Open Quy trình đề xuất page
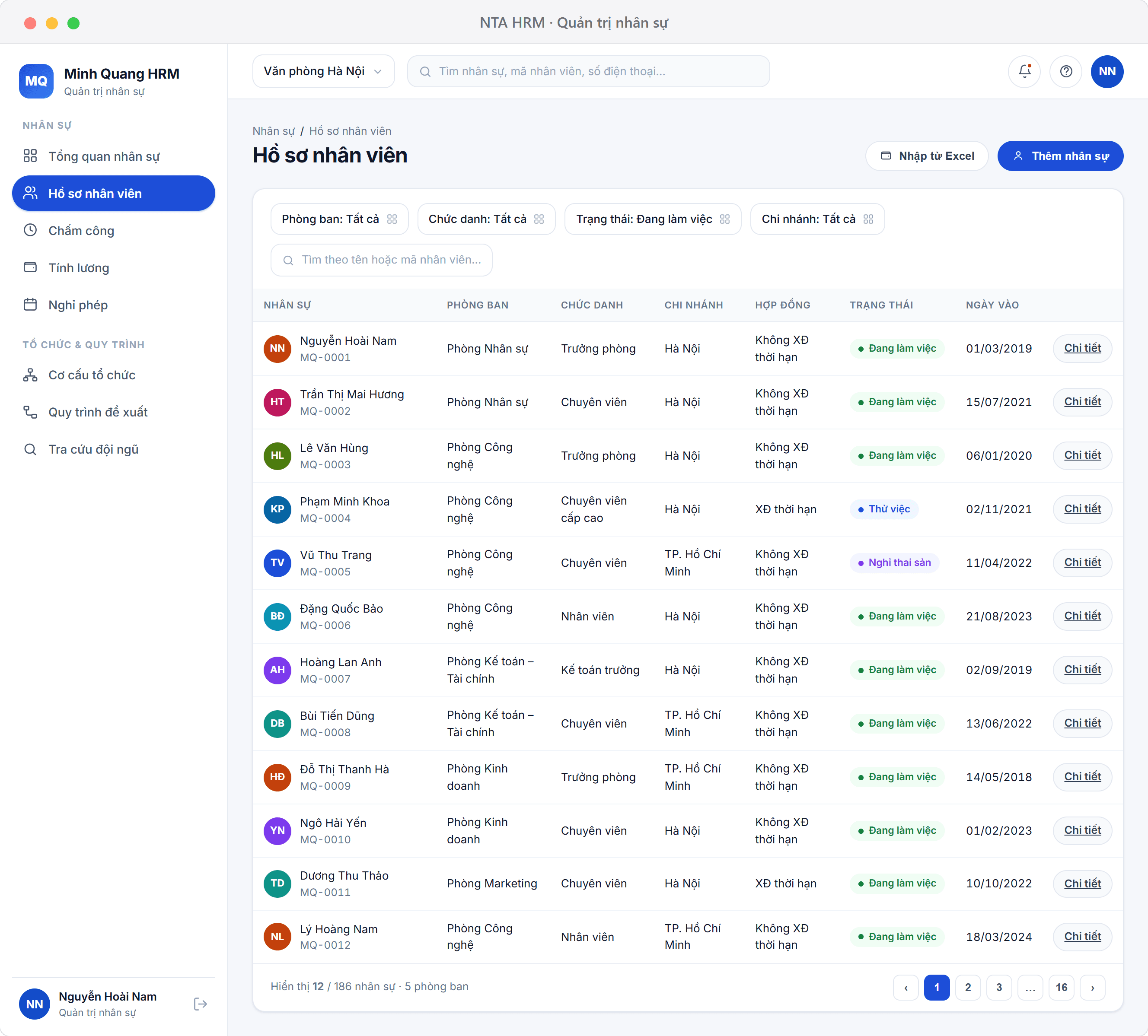The height and width of the screenshot is (1036, 1148). point(113,412)
